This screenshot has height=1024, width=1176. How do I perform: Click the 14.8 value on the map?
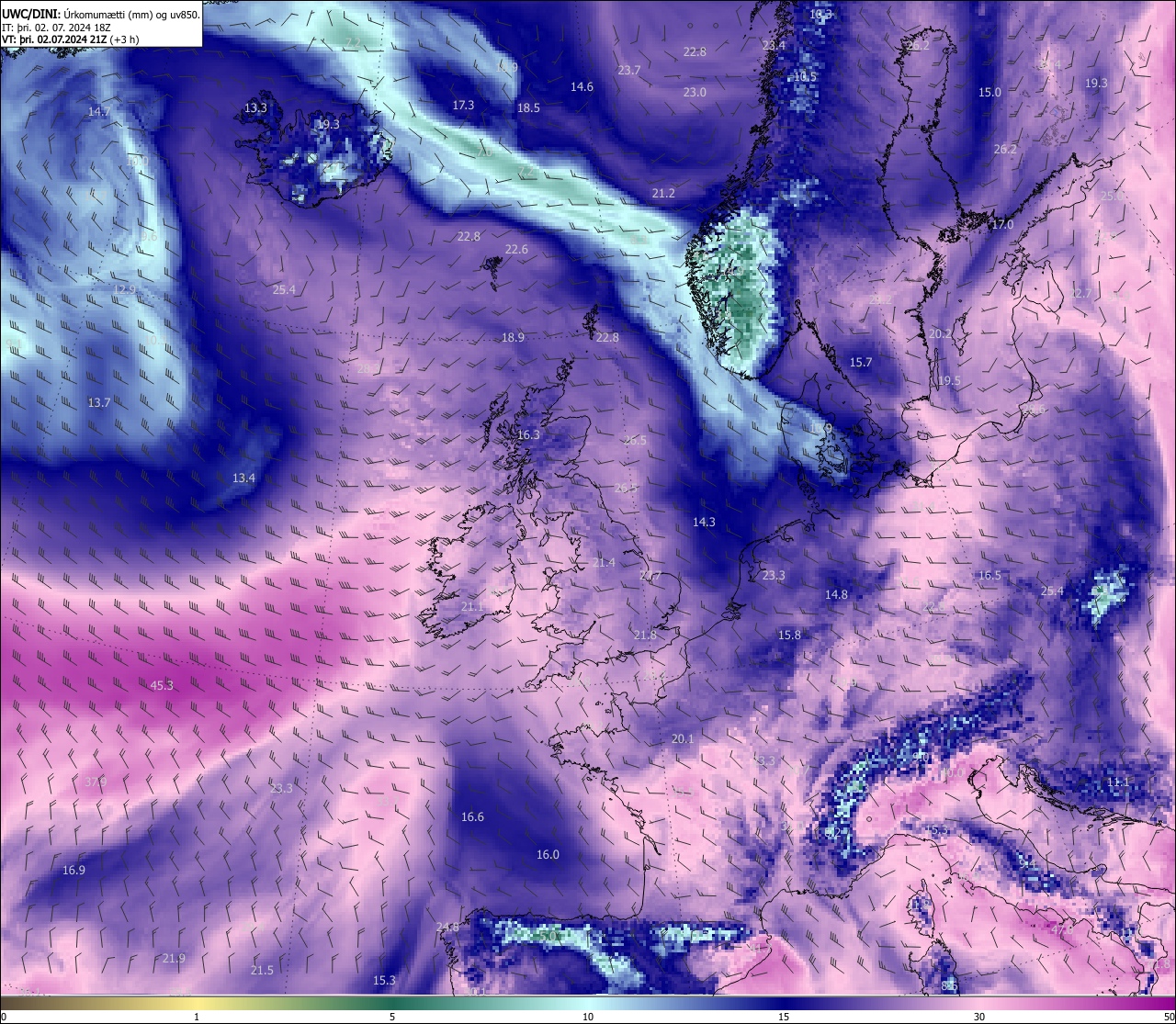pos(836,594)
